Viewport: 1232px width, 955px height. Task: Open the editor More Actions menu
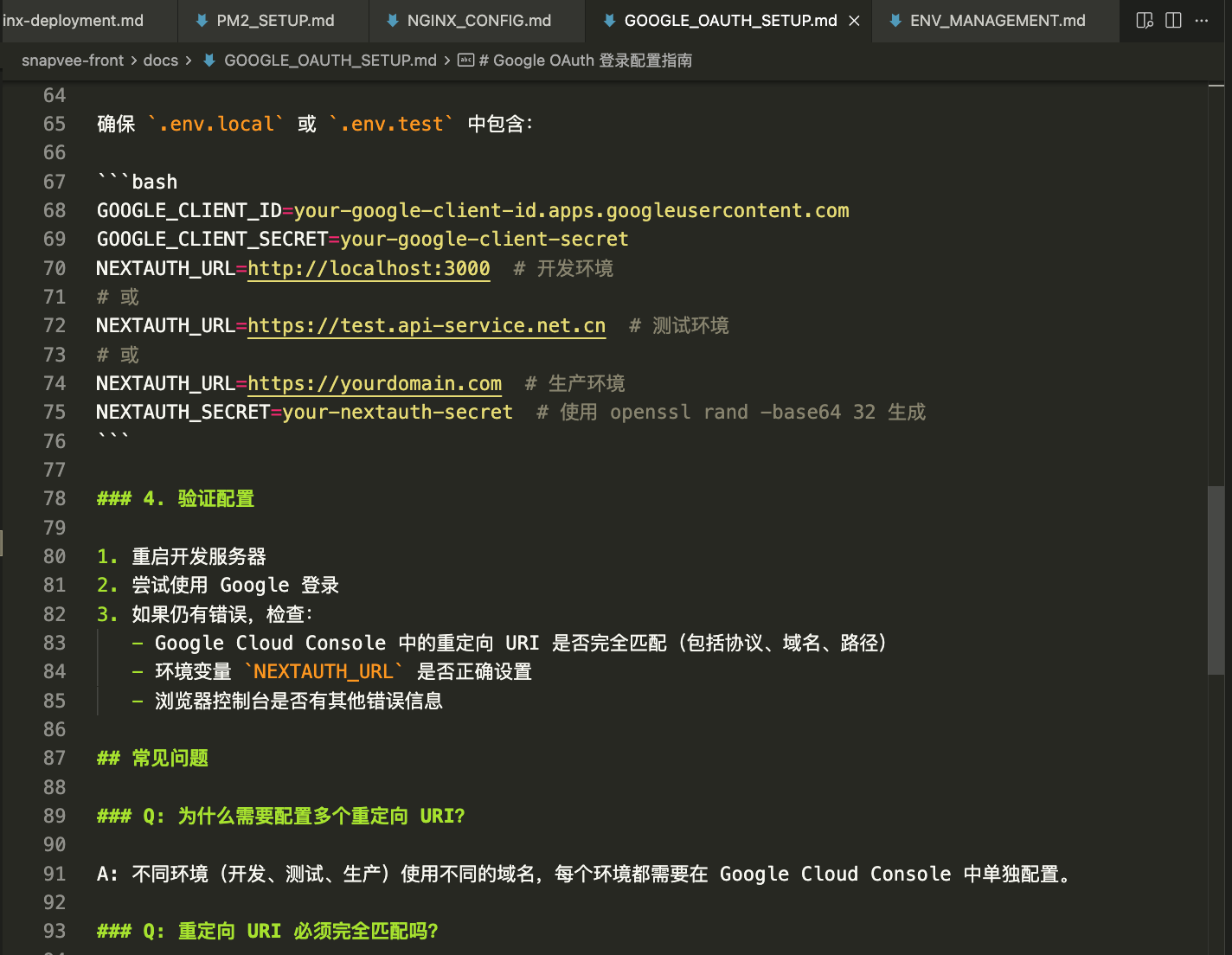pos(1202,21)
